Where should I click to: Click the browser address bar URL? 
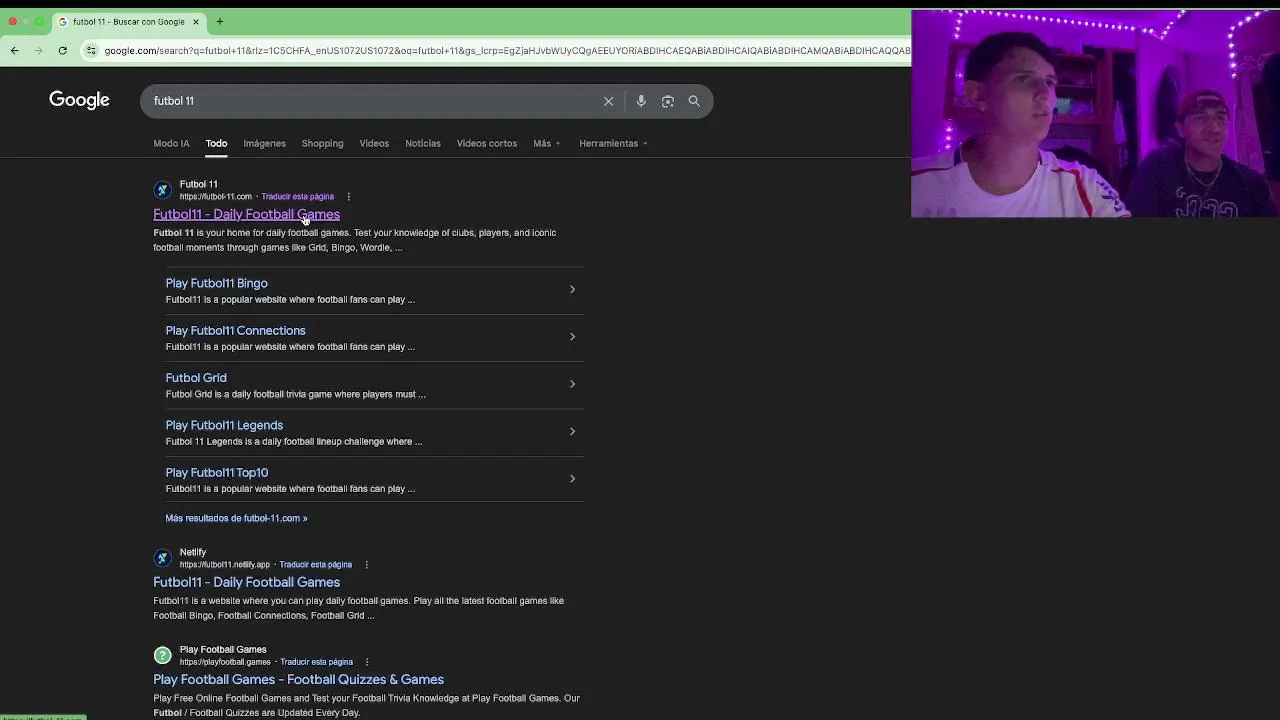506,50
